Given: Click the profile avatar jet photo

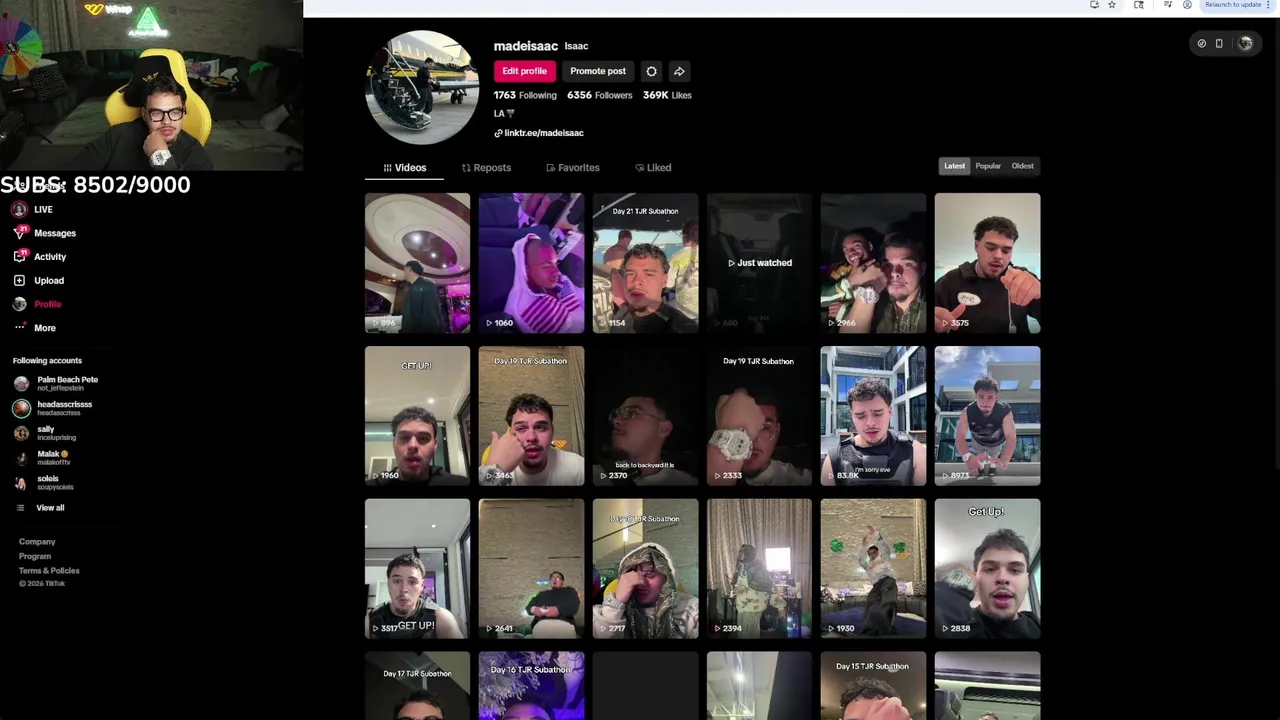Looking at the screenshot, I should (x=423, y=88).
